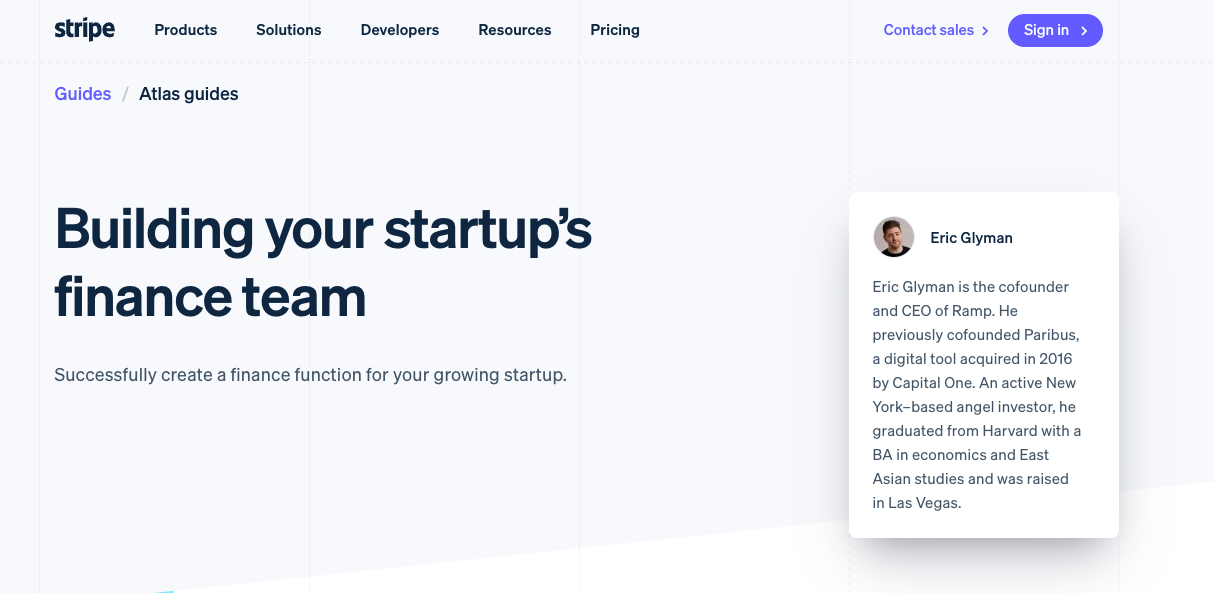Select Atlas guides in the breadcrumb

188,94
